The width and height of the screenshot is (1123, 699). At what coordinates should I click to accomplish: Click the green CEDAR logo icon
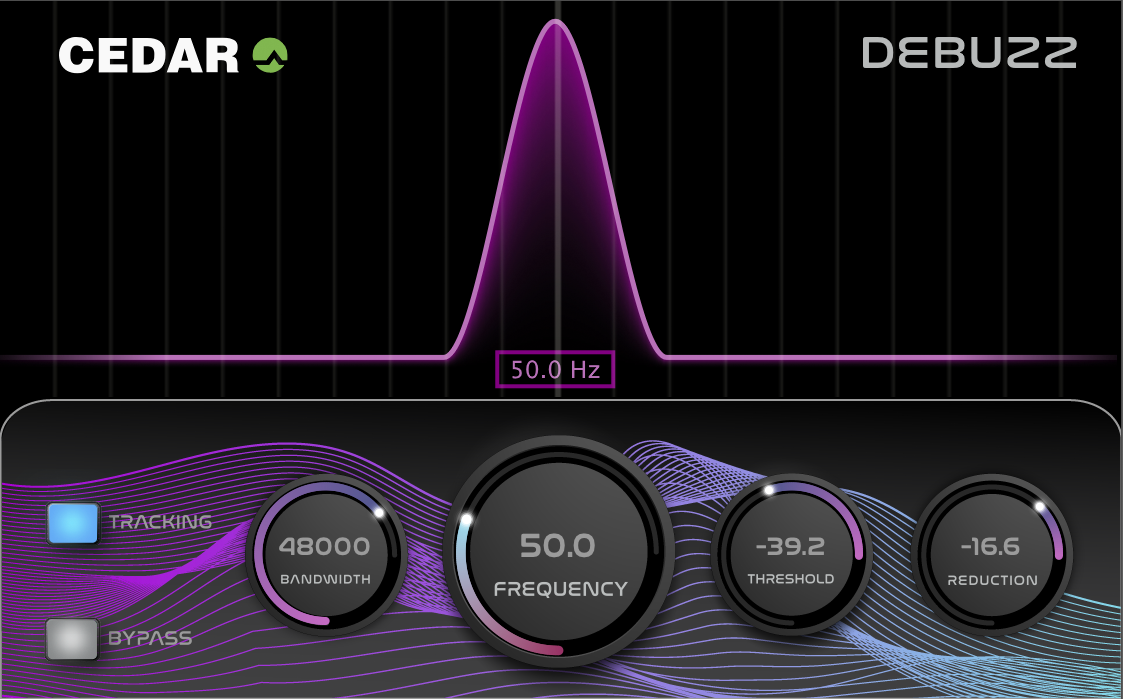270,55
